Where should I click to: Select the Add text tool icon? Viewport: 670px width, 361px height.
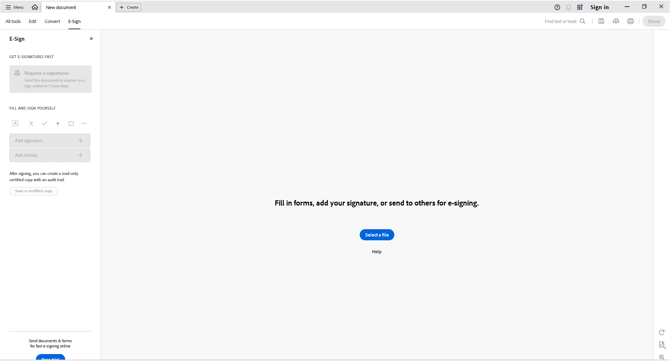point(15,123)
